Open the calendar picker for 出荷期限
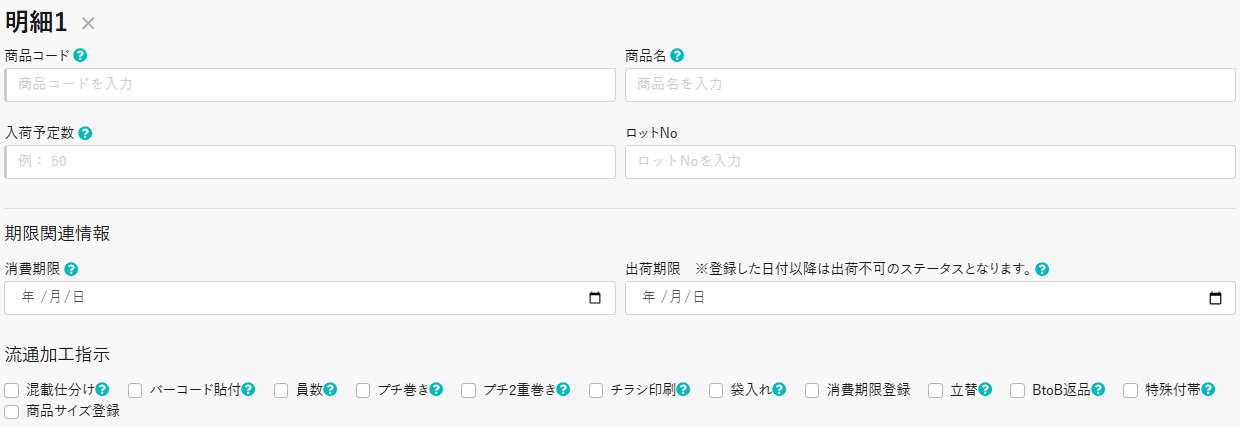 1215,297
